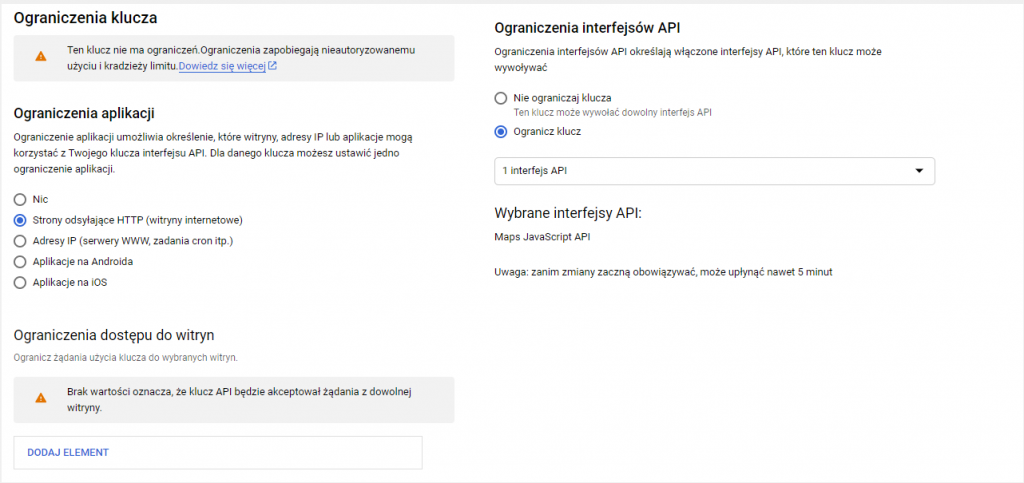Click the warning icon in website restrictions banner
This screenshot has height=483, width=1024.
(40, 398)
